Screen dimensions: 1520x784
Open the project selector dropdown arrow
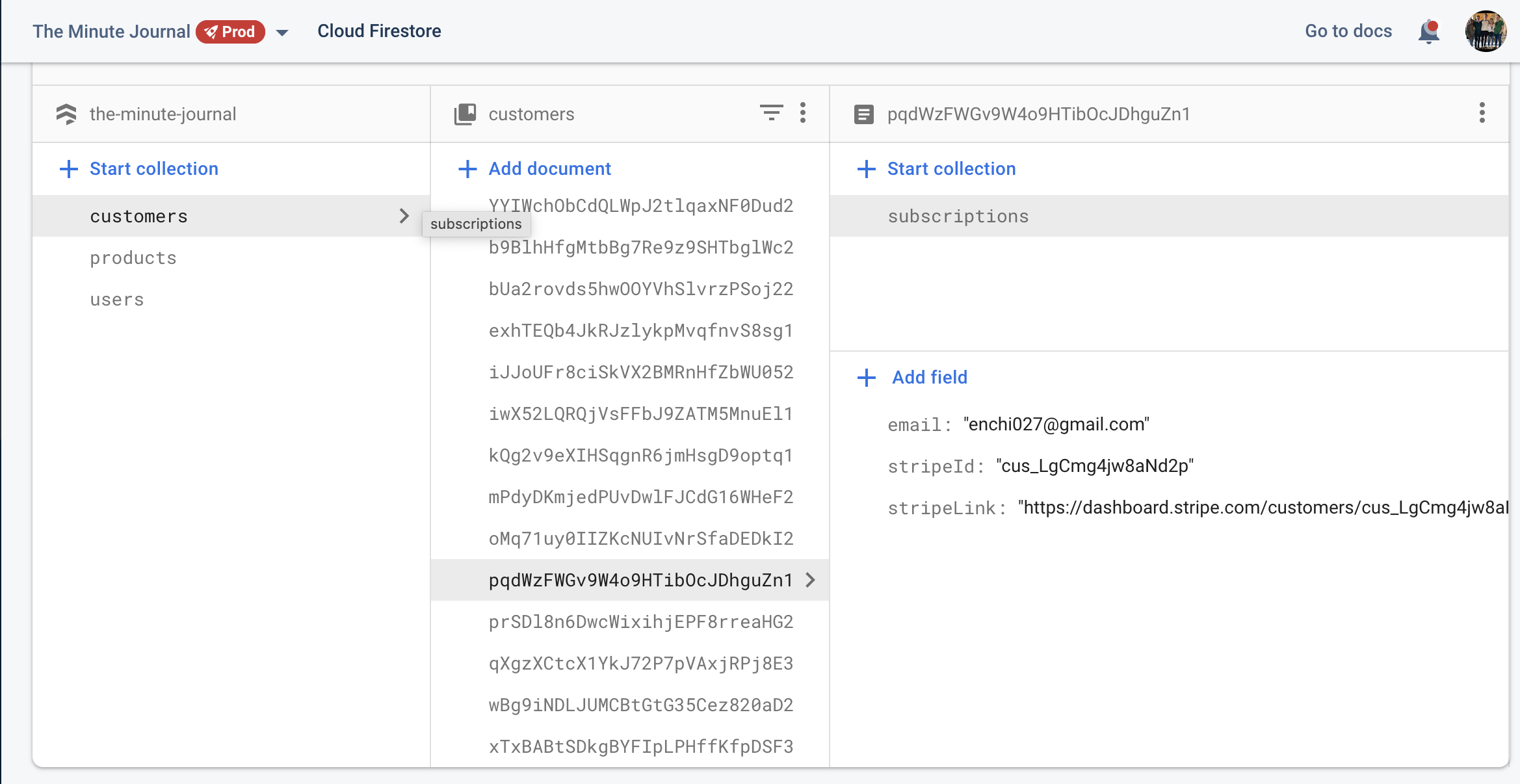pos(282,33)
